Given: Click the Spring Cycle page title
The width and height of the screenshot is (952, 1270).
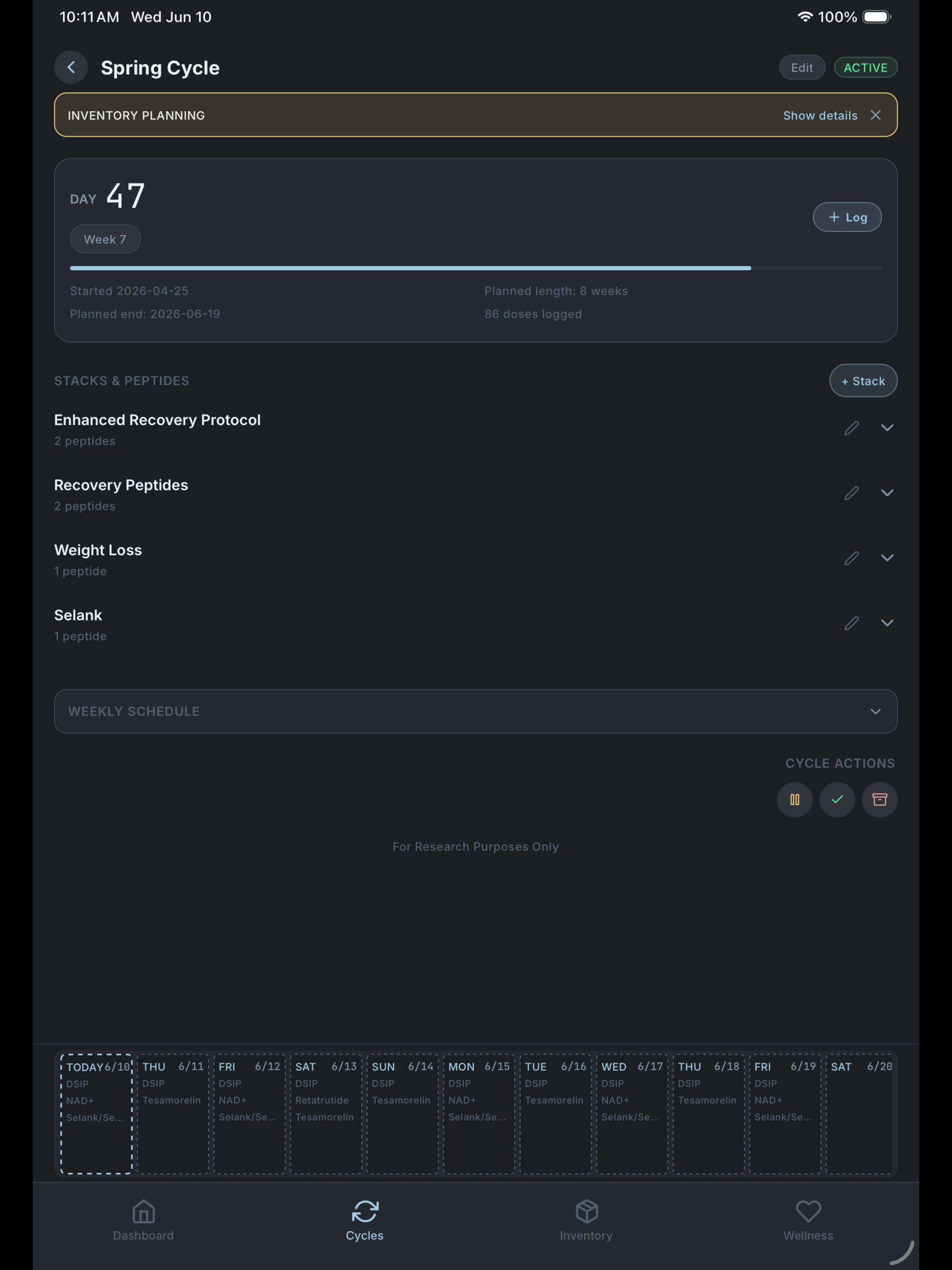Looking at the screenshot, I should [160, 68].
